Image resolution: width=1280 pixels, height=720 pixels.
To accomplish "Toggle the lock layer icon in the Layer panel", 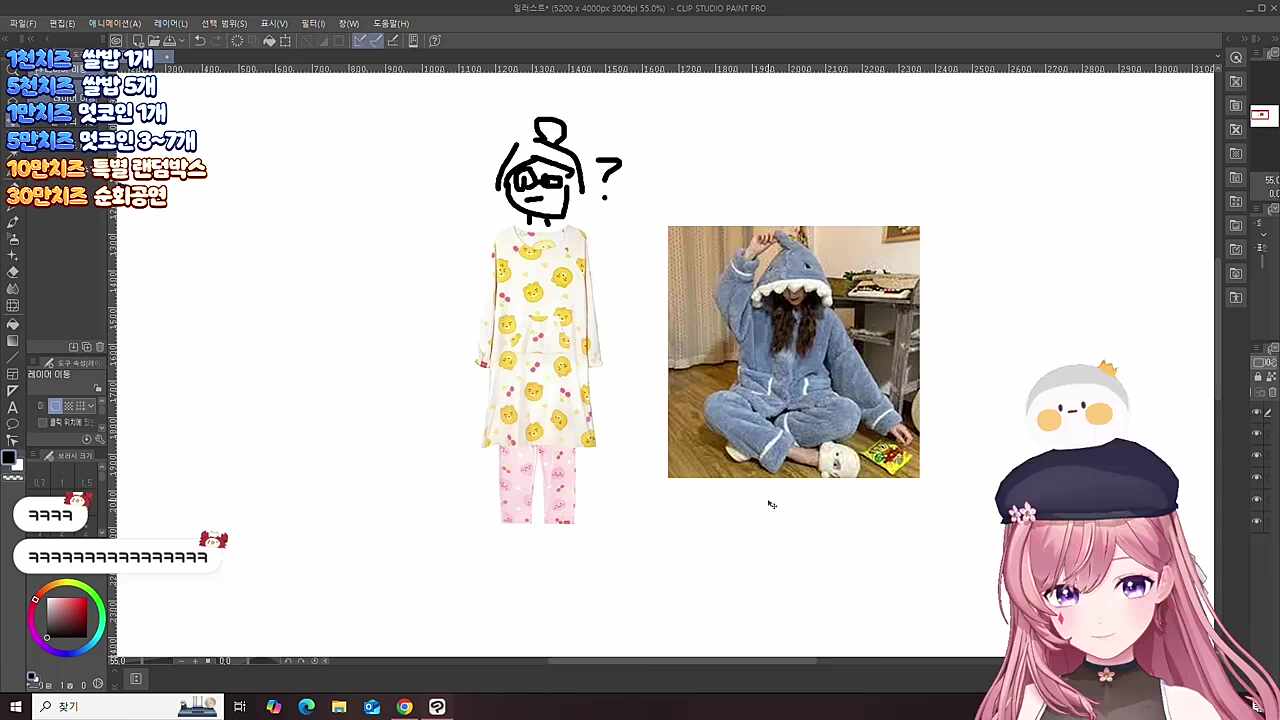I will (x=1258, y=377).
